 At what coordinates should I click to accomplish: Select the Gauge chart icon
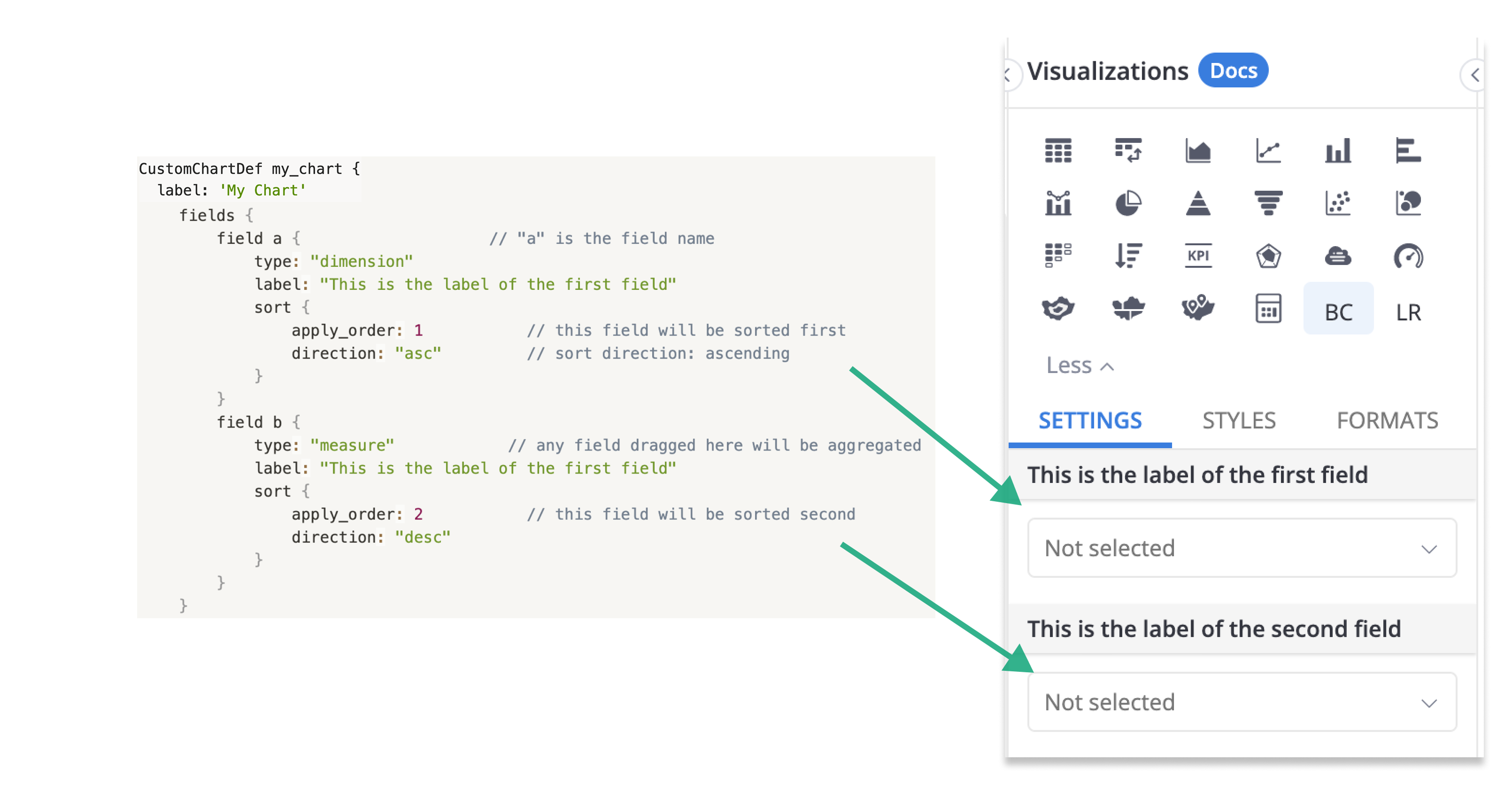click(1408, 256)
